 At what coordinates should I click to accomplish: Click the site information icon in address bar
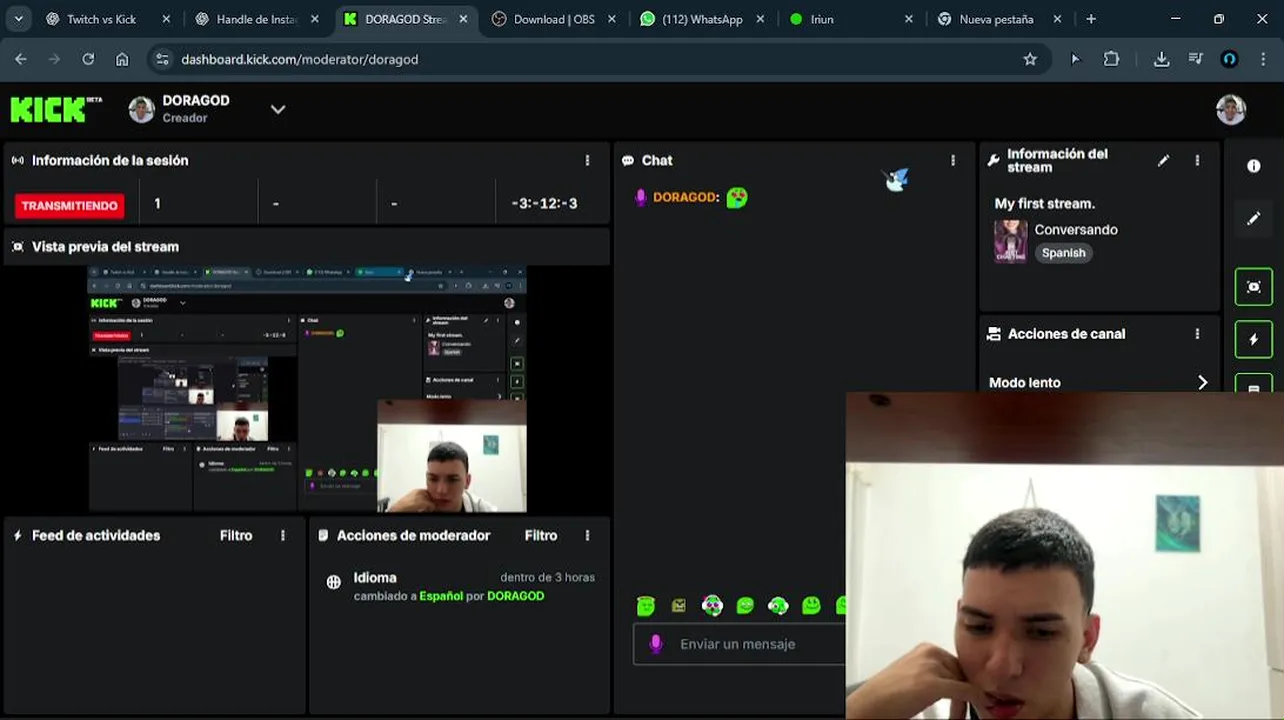tap(163, 59)
